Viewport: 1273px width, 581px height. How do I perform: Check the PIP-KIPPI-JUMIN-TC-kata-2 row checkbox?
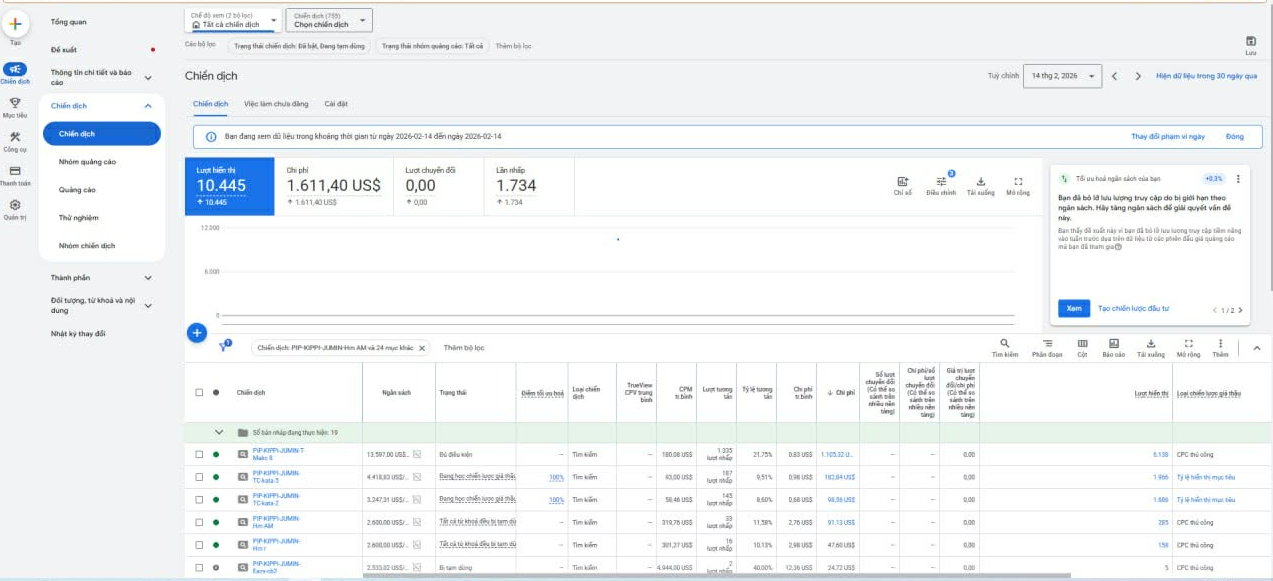click(x=199, y=499)
